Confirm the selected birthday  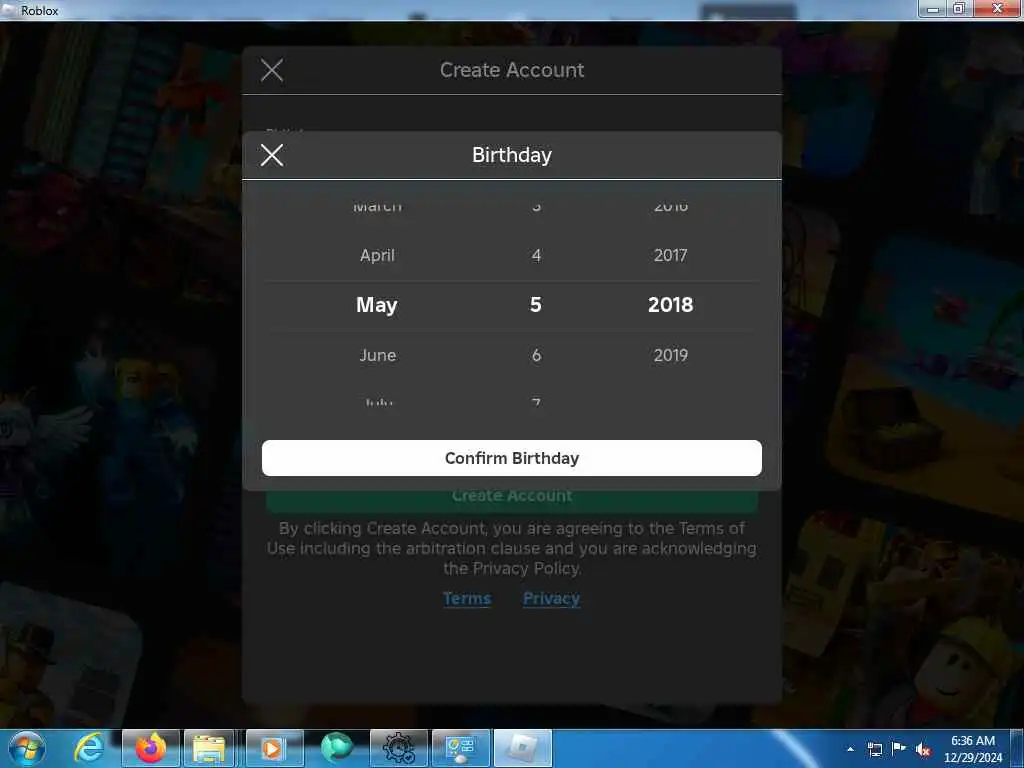[x=511, y=458]
